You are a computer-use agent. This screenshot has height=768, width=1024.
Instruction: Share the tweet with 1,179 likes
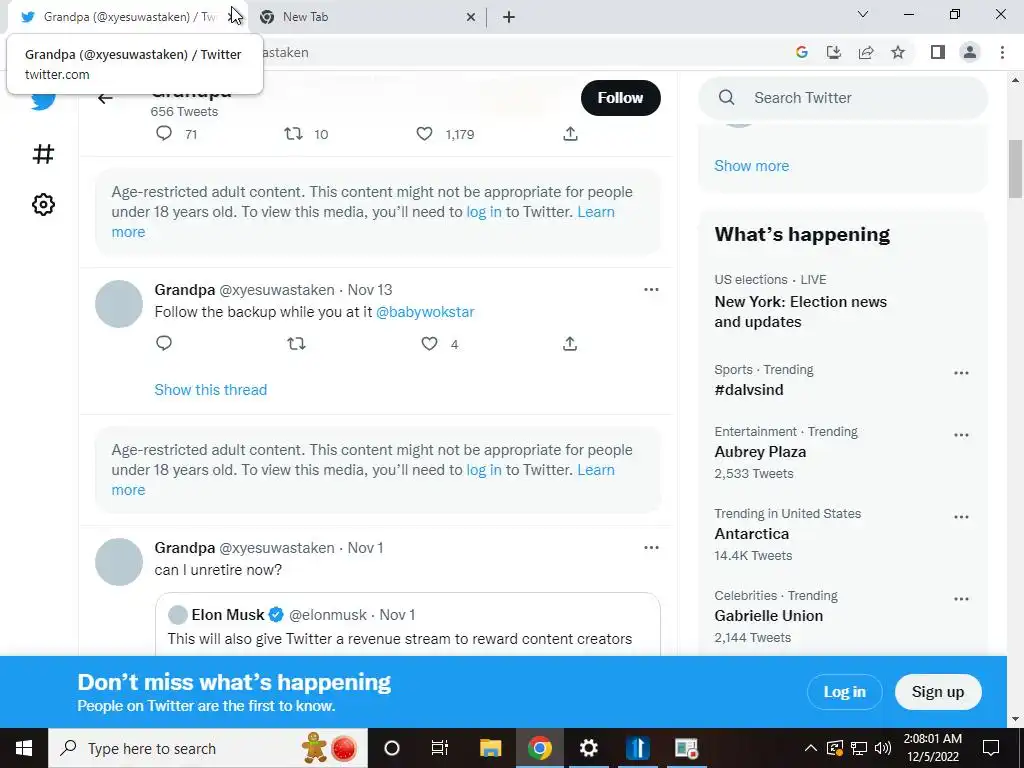click(570, 134)
